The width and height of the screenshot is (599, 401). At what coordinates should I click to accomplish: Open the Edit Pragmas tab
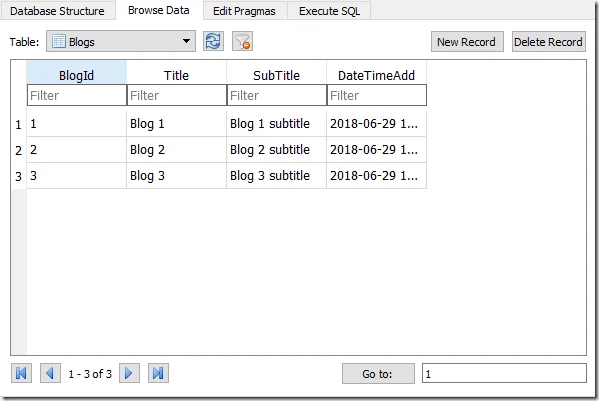[x=244, y=11]
